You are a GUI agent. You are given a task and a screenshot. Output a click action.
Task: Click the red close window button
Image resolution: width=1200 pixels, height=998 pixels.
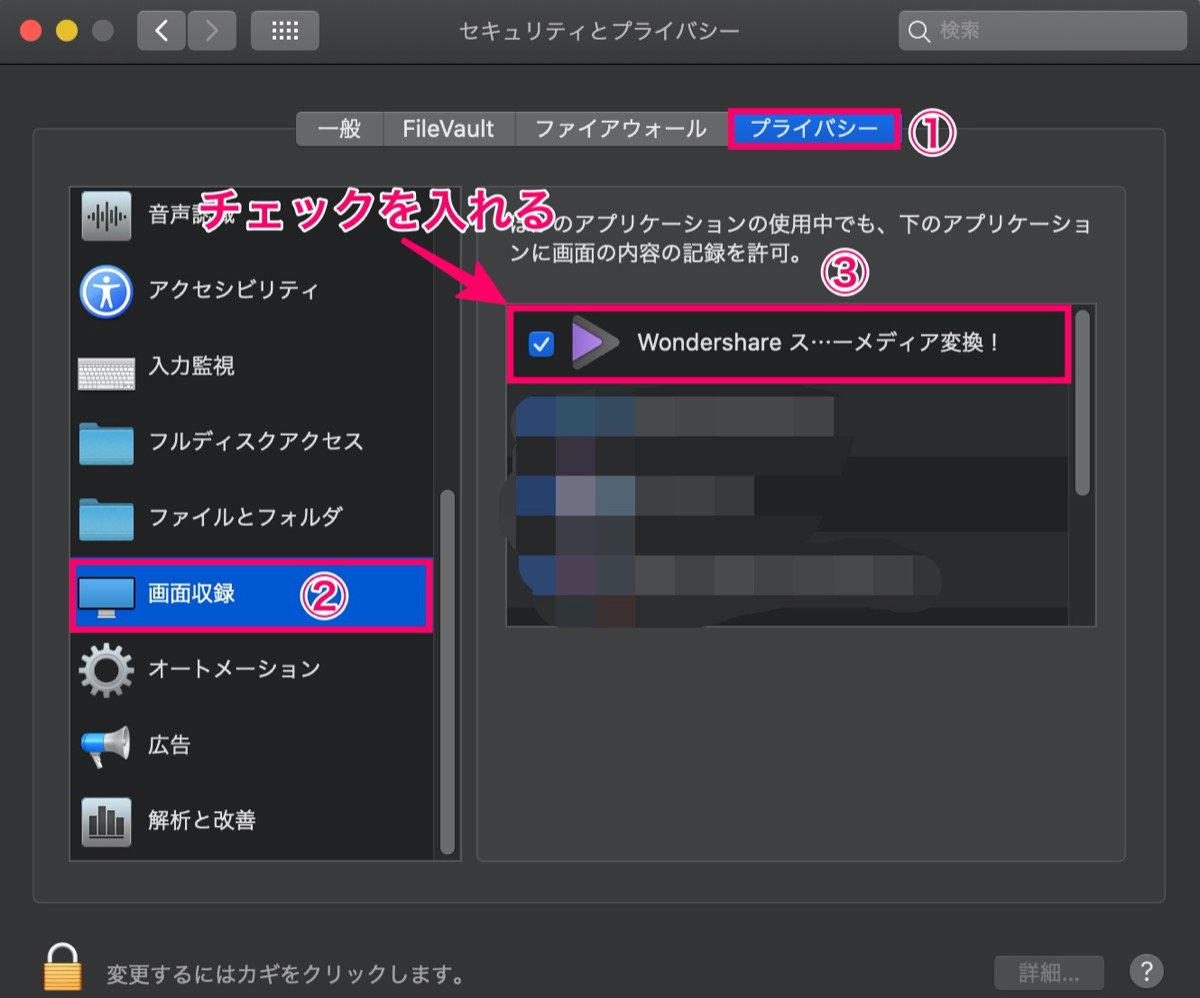(31, 31)
